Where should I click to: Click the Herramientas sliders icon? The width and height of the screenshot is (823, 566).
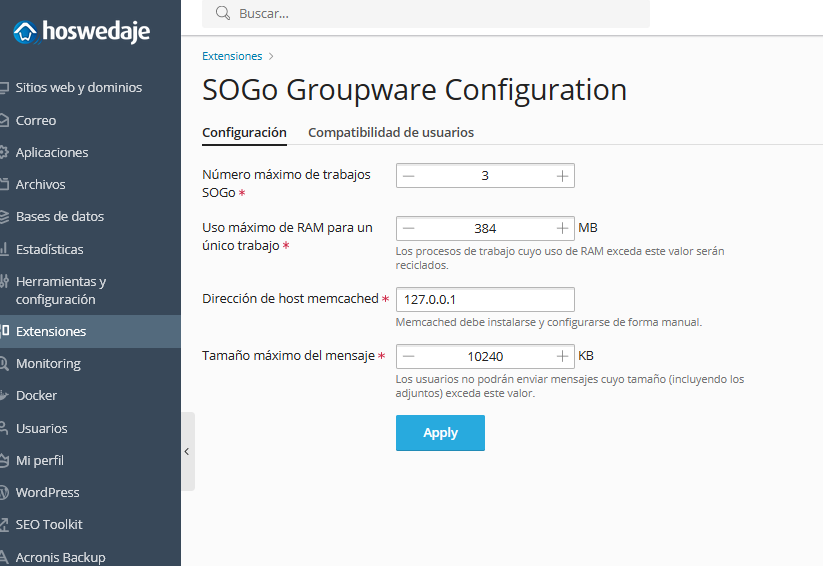pos(4,281)
